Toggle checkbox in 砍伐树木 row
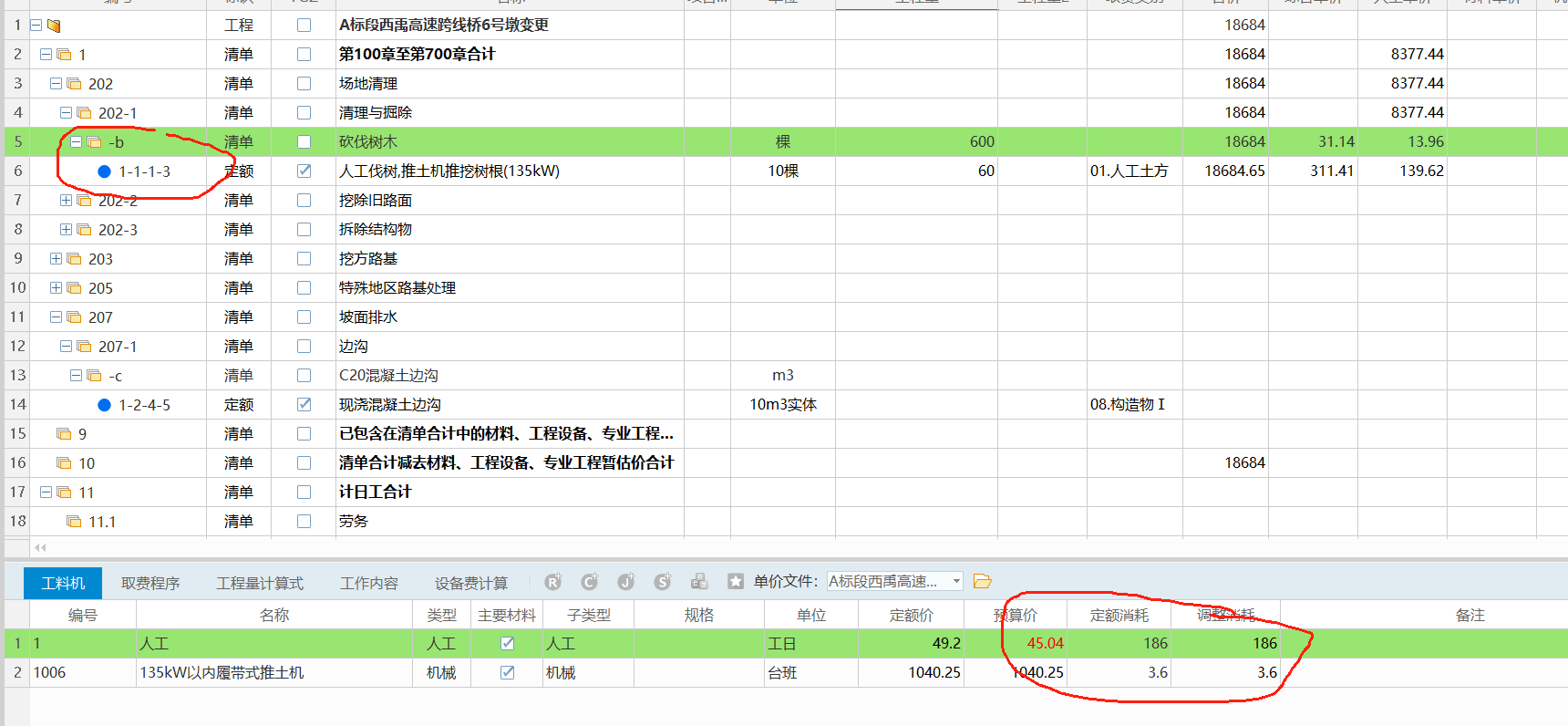Screen dimensions: 1568x726 coord(304,142)
